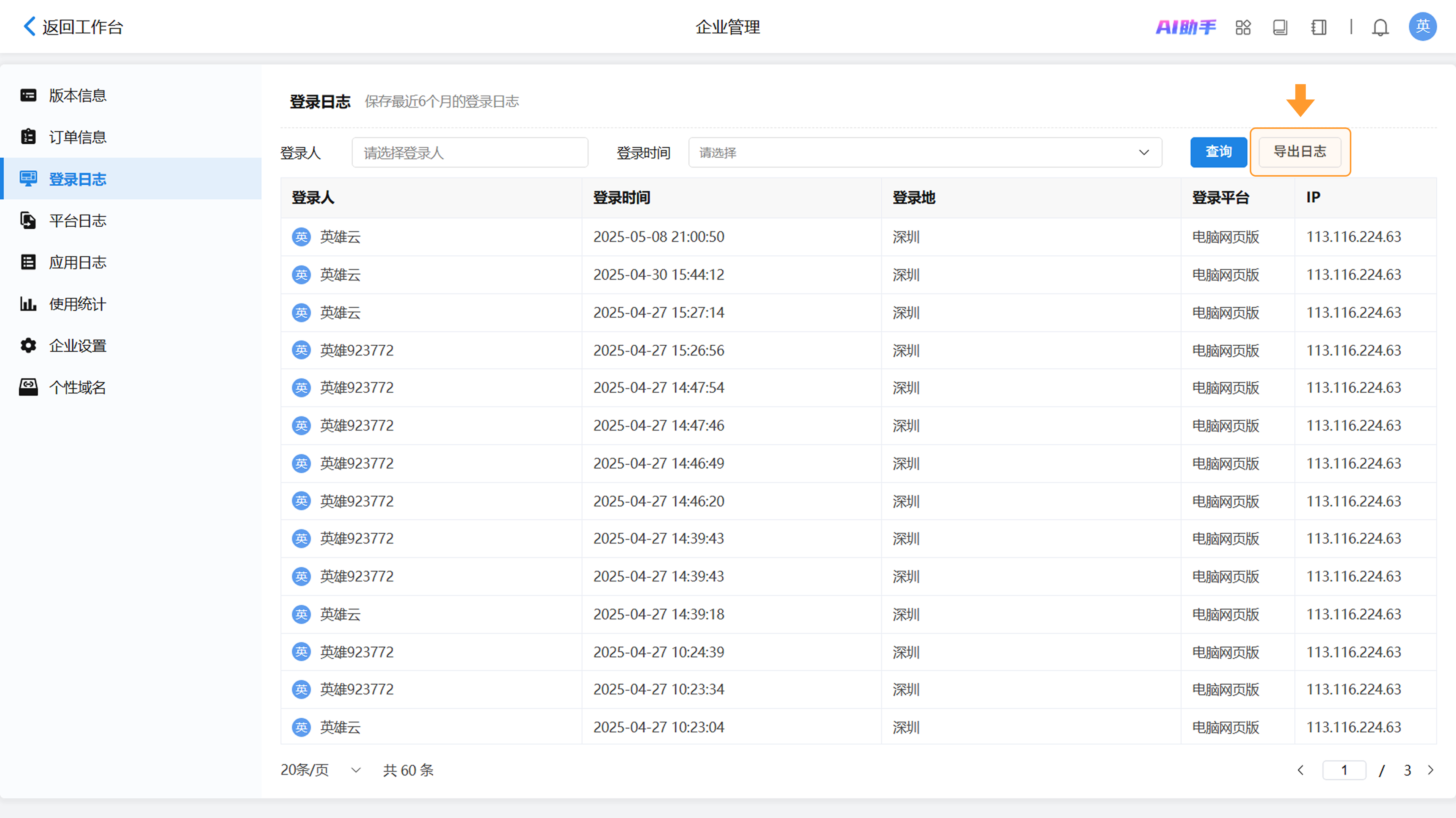1456x818 pixels.
Task: Focus the 请选择登录人 input field
Action: click(x=470, y=152)
